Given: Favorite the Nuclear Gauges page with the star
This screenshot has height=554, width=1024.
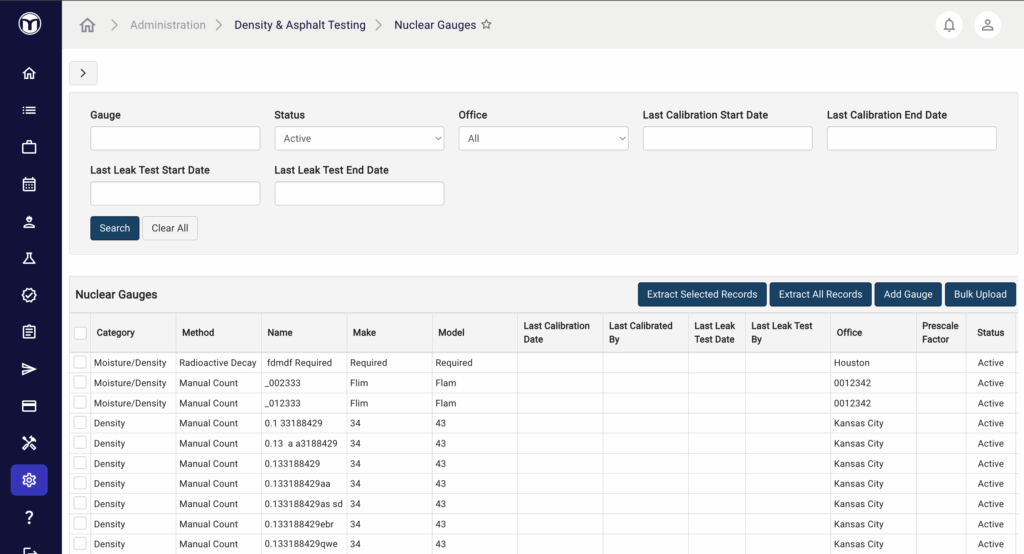Looking at the screenshot, I should [x=486, y=24].
